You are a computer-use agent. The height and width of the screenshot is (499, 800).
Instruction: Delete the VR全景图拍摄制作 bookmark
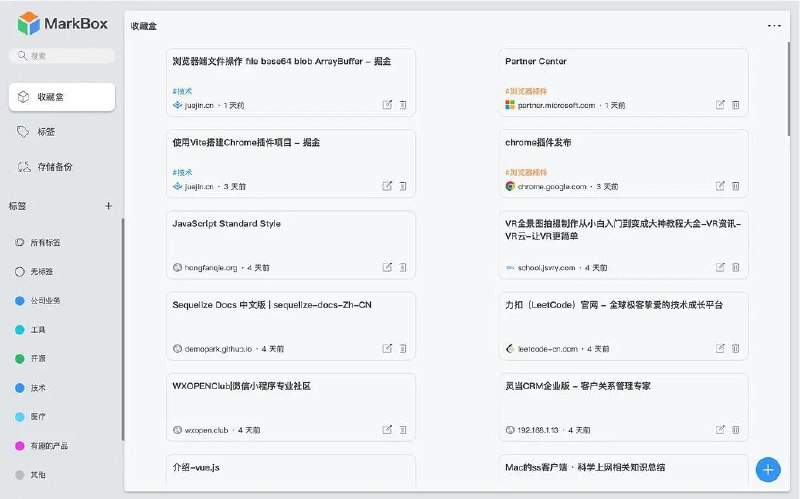tap(736, 267)
